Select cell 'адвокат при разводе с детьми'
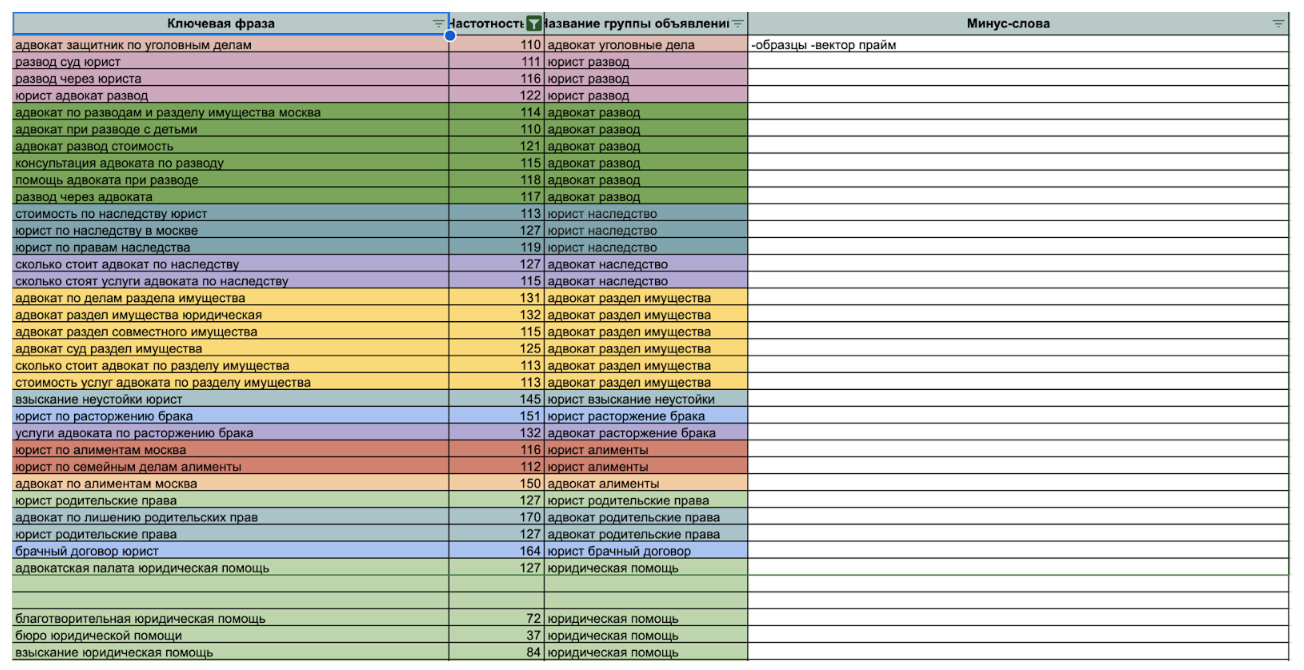The width and height of the screenshot is (1304, 670). tap(231, 130)
